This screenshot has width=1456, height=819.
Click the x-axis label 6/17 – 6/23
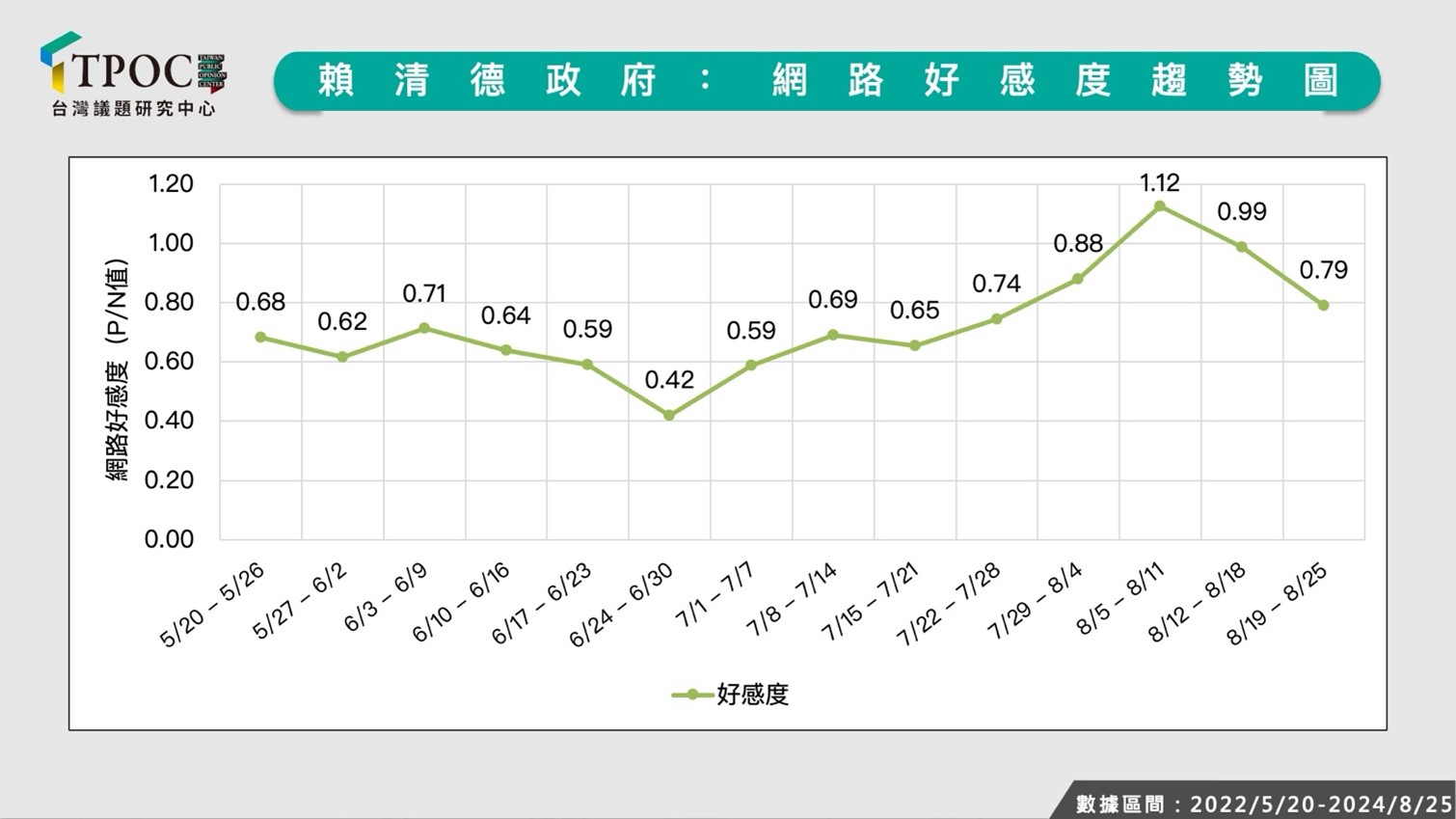542,604
